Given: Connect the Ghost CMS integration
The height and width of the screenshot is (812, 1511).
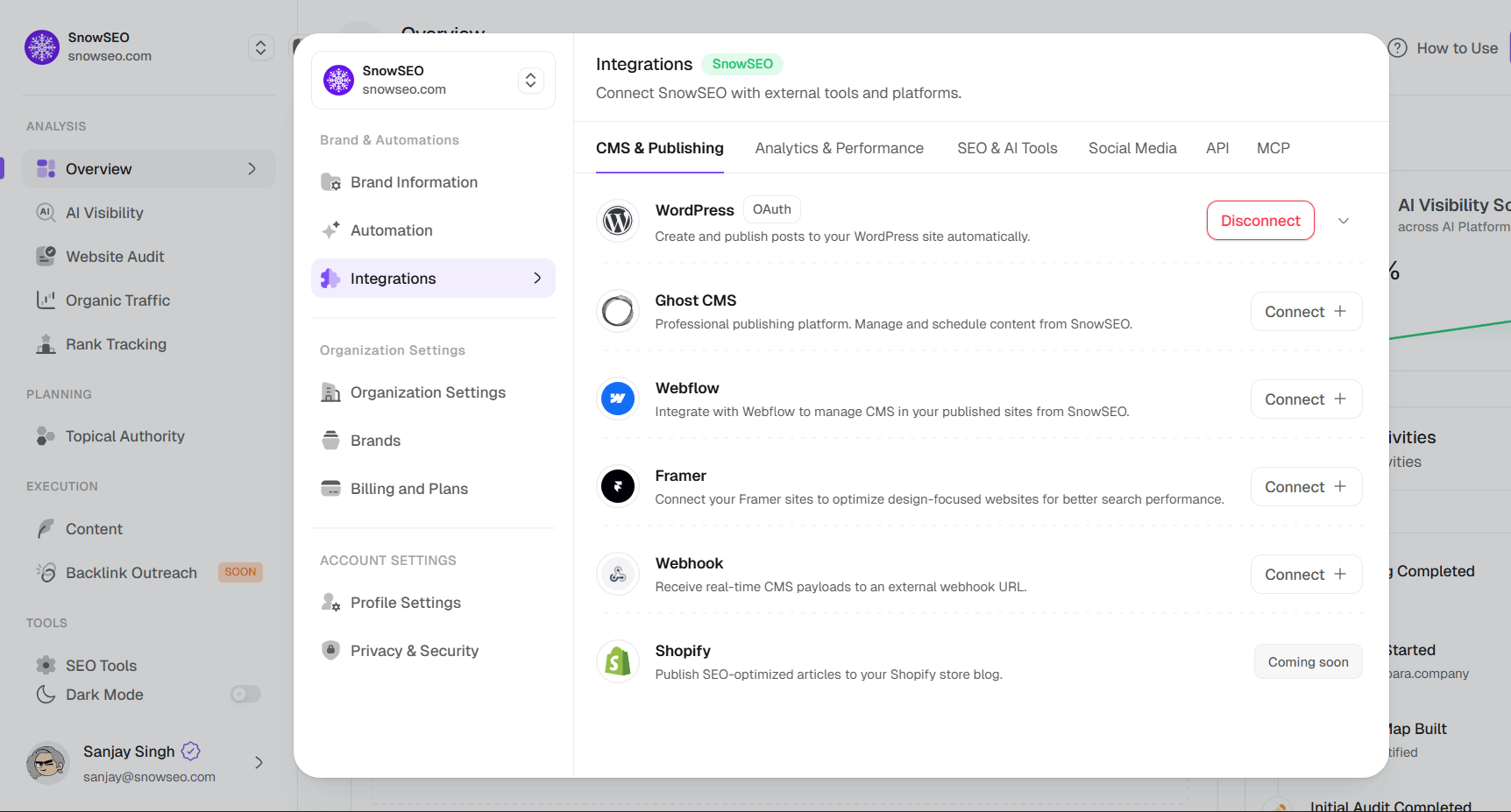Looking at the screenshot, I should 1306,312.
